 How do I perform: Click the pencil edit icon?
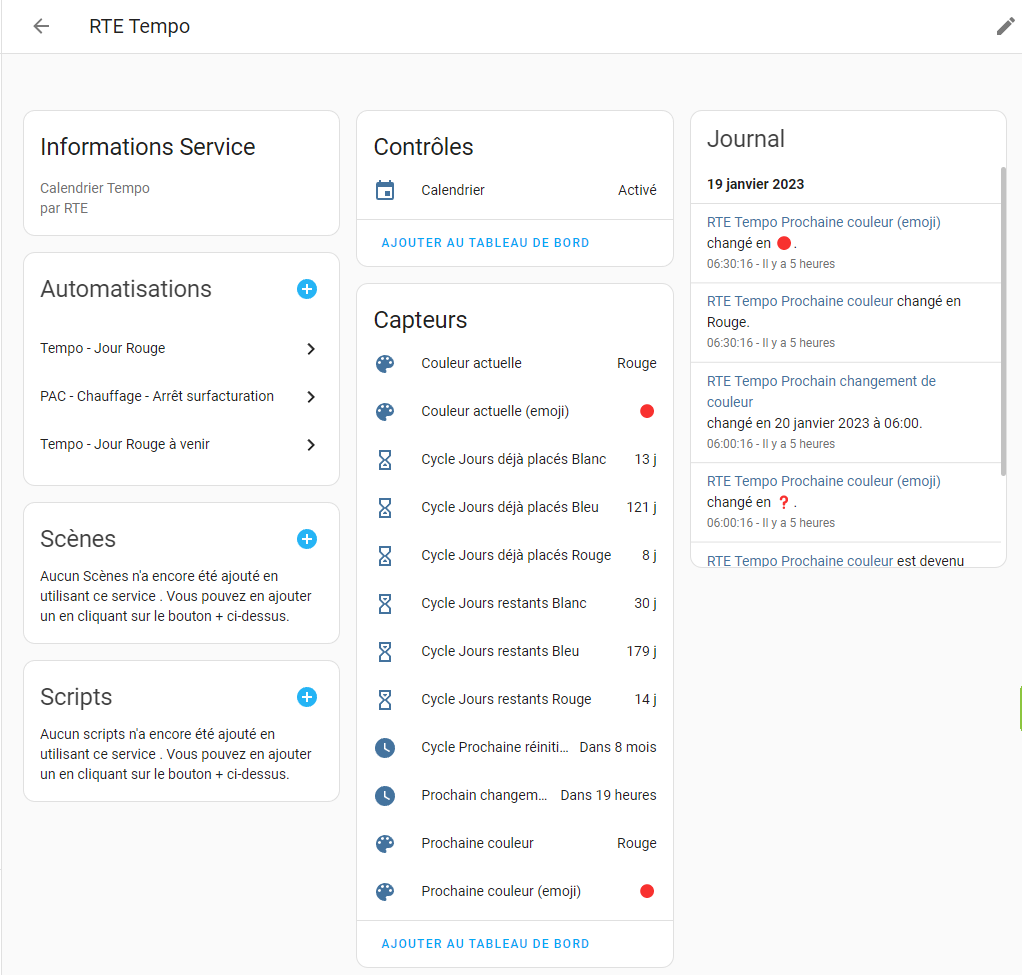point(1005,26)
